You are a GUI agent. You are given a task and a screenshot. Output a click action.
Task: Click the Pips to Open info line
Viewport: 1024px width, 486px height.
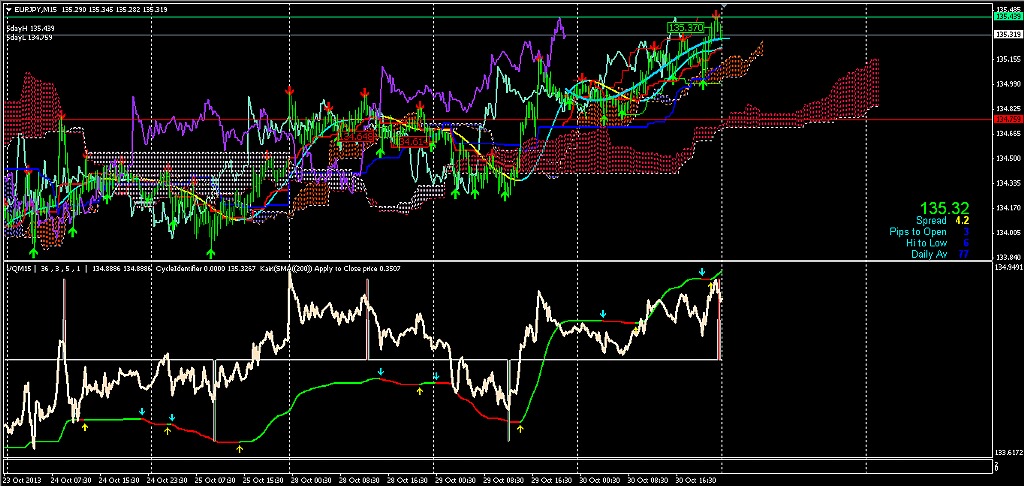pyautogui.click(x=929, y=232)
